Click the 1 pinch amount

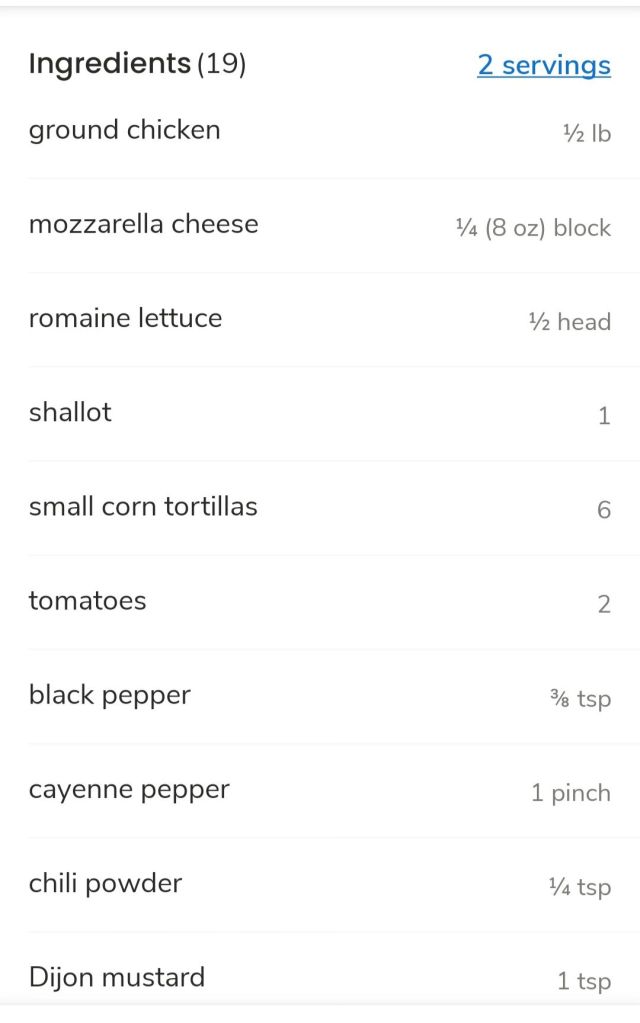pyautogui.click(x=570, y=793)
